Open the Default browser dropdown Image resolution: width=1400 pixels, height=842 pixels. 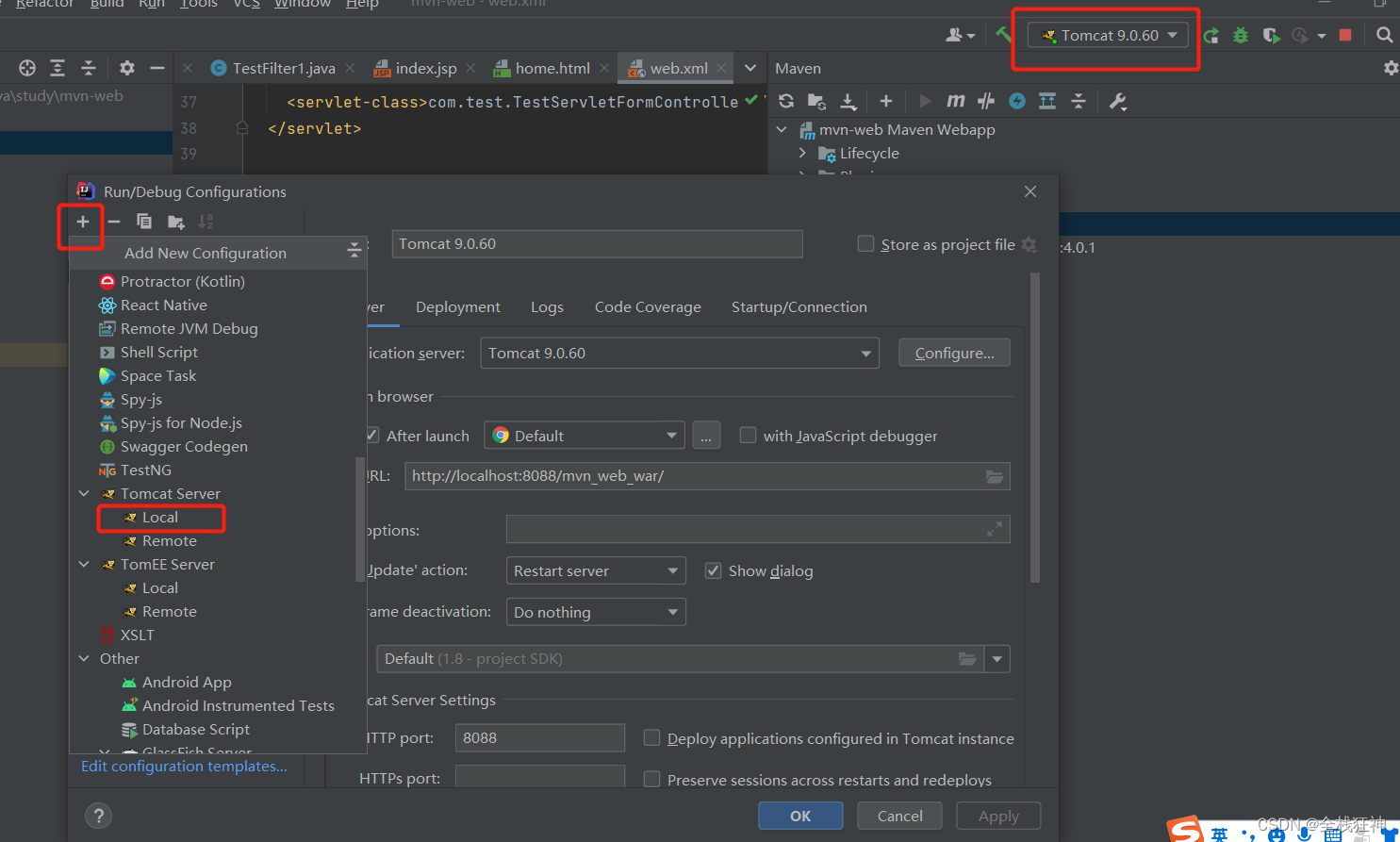point(585,436)
